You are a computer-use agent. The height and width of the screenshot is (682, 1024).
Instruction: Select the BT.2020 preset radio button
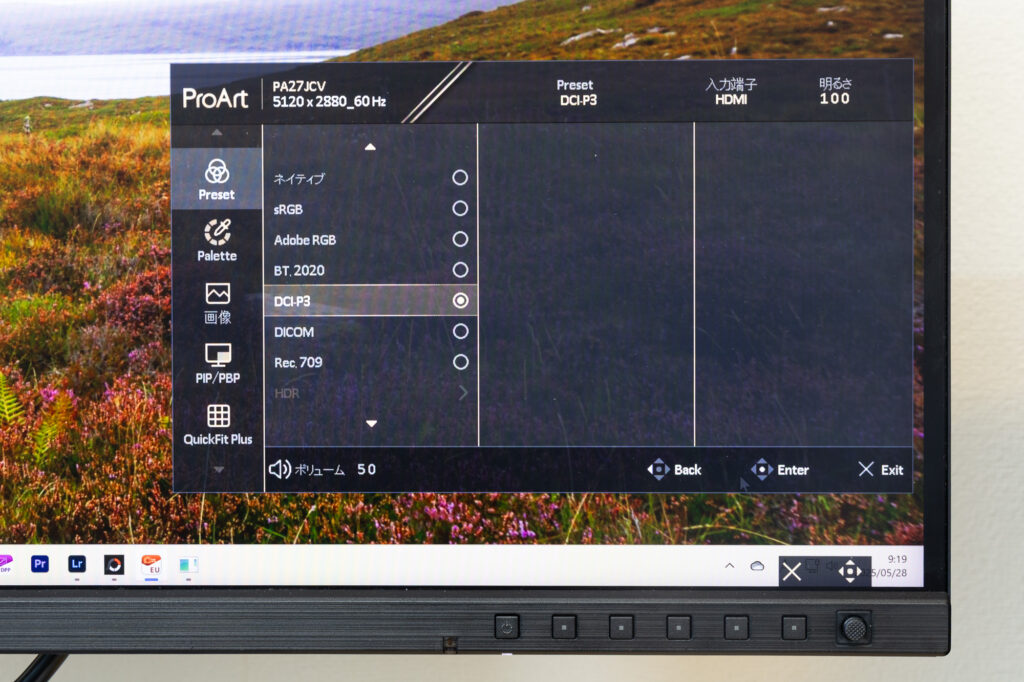[x=460, y=270]
